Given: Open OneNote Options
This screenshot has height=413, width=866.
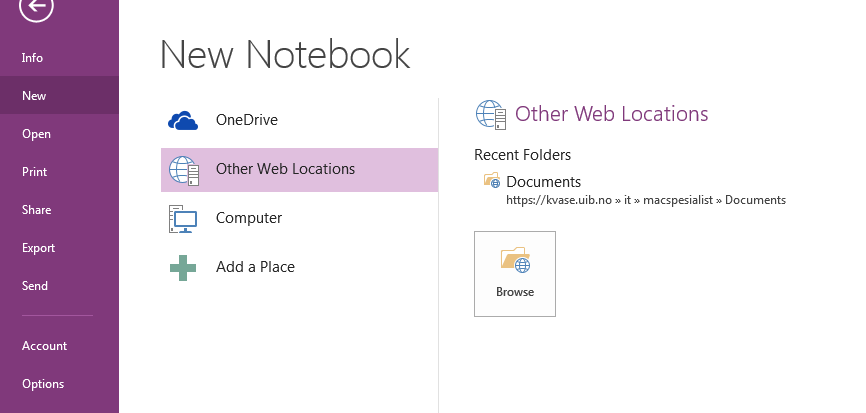Looking at the screenshot, I should (x=43, y=384).
